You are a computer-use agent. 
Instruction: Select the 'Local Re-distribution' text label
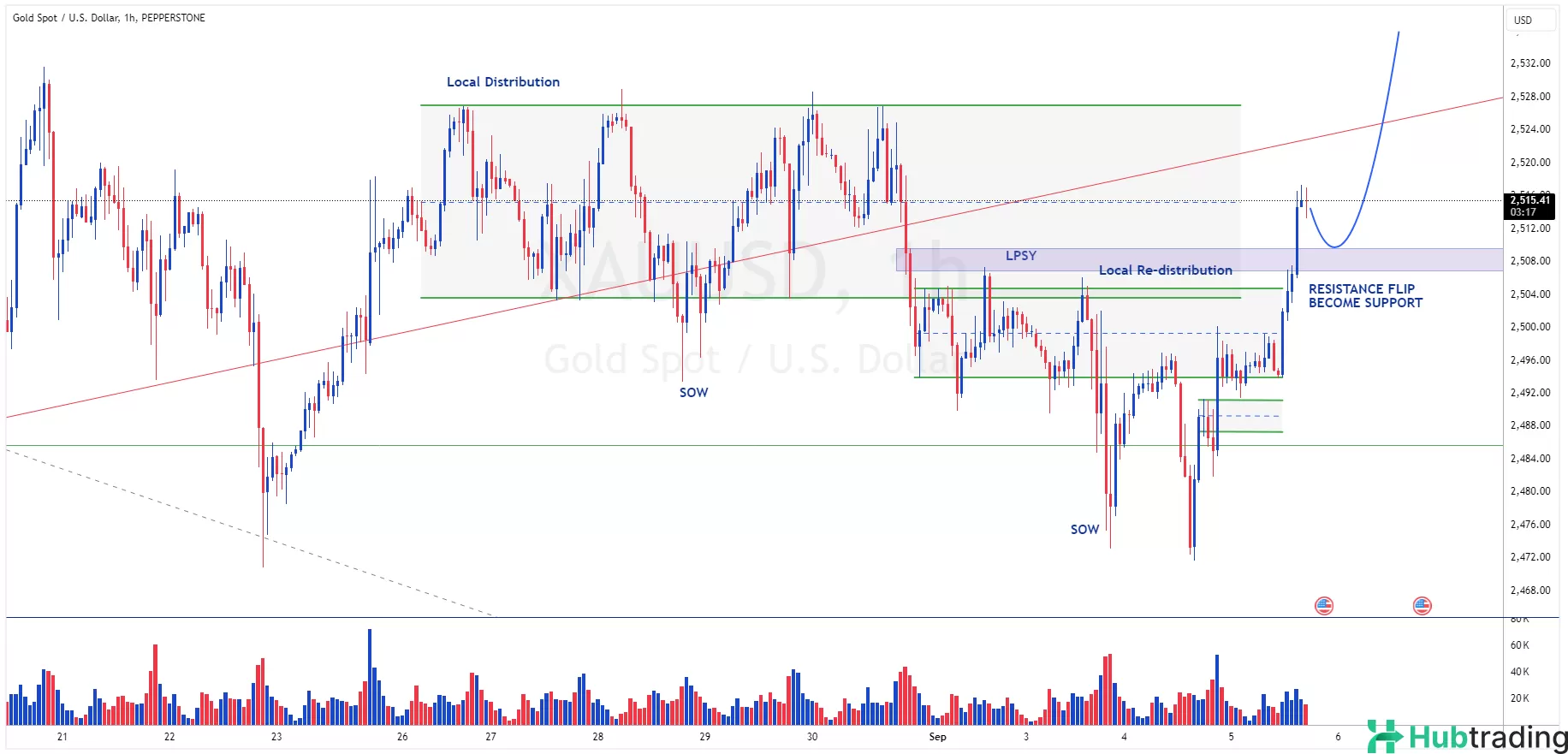coord(1165,270)
